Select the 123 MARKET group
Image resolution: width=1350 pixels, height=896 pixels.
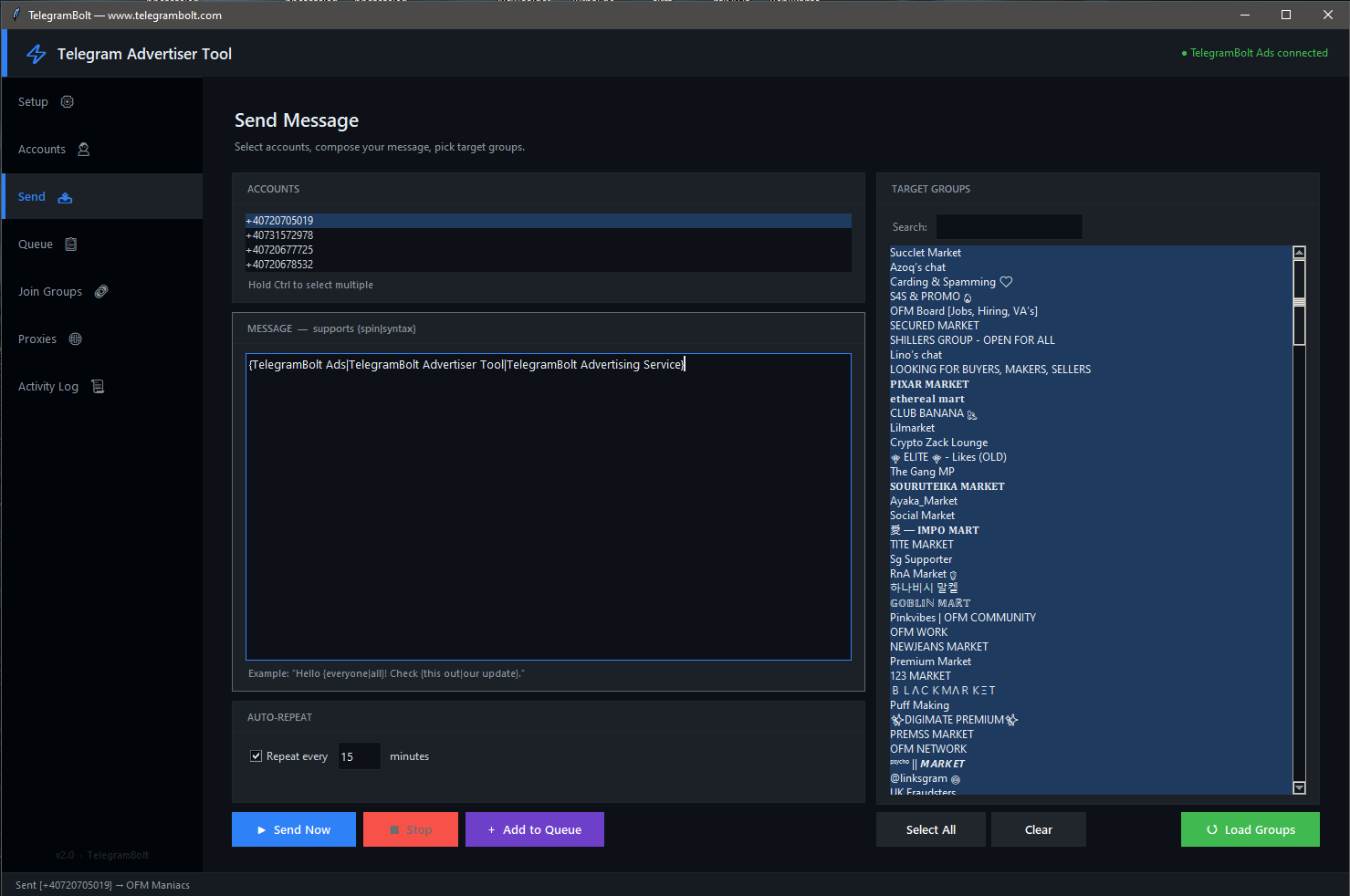[1091, 676]
